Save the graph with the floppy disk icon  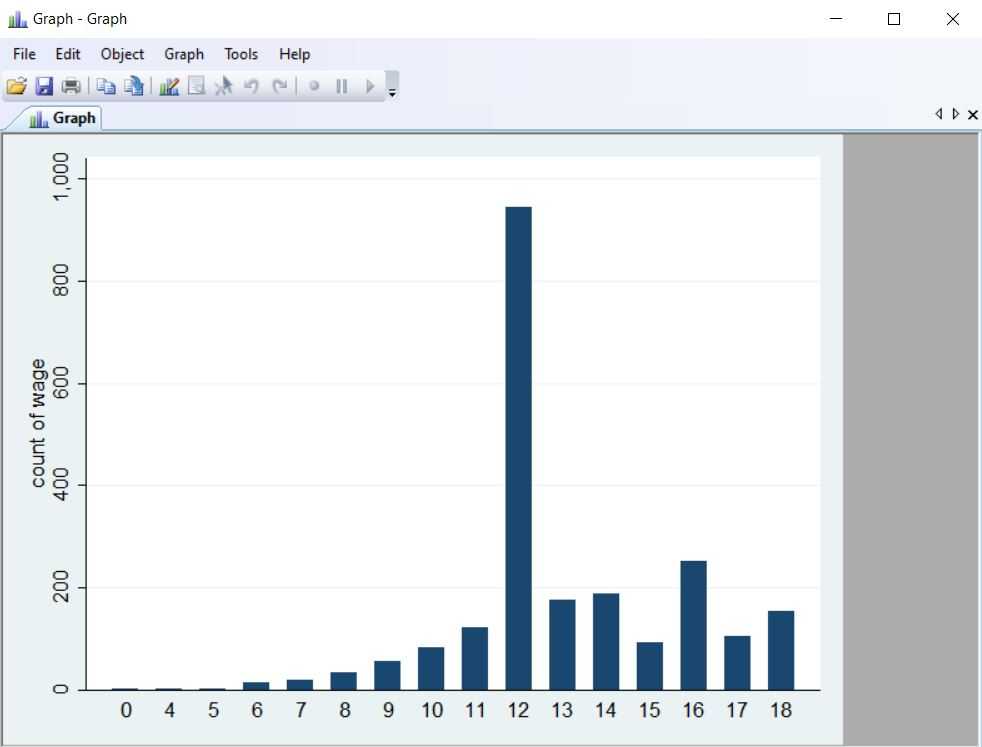click(x=44, y=86)
